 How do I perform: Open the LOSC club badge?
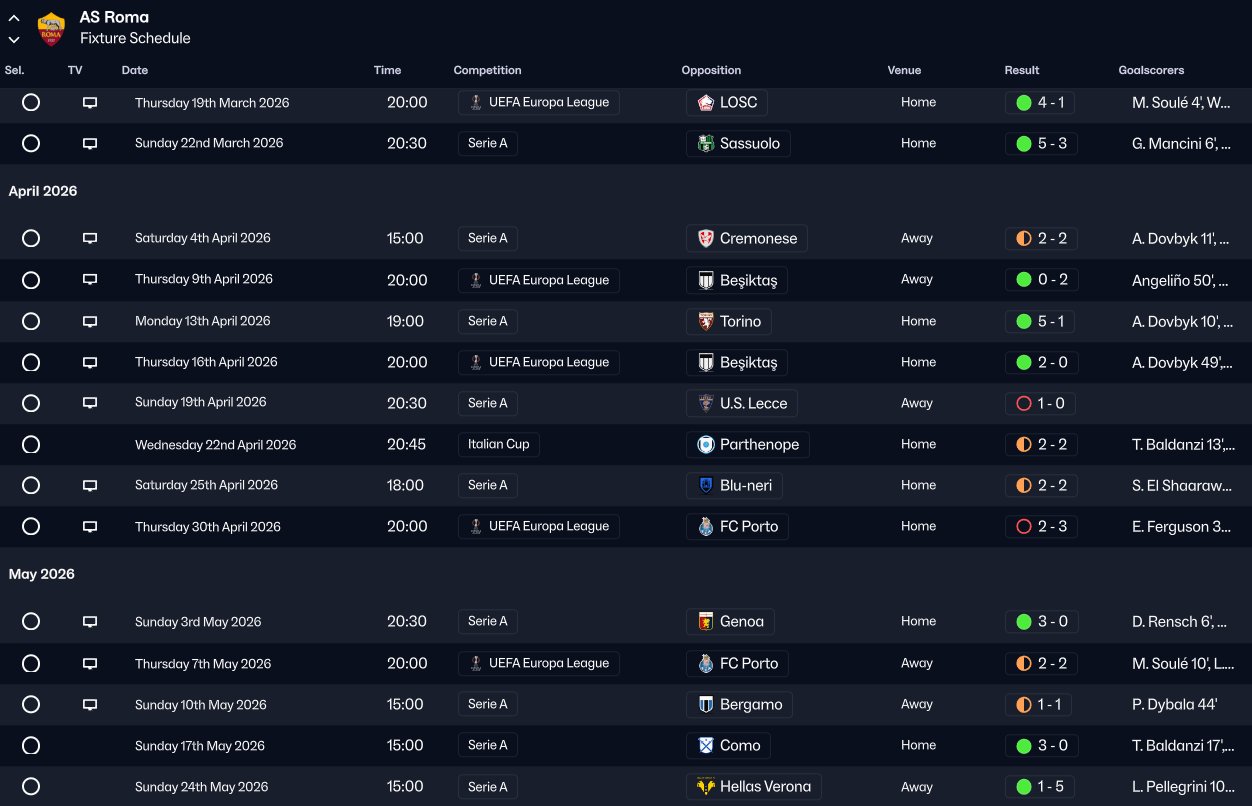[706, 102]
